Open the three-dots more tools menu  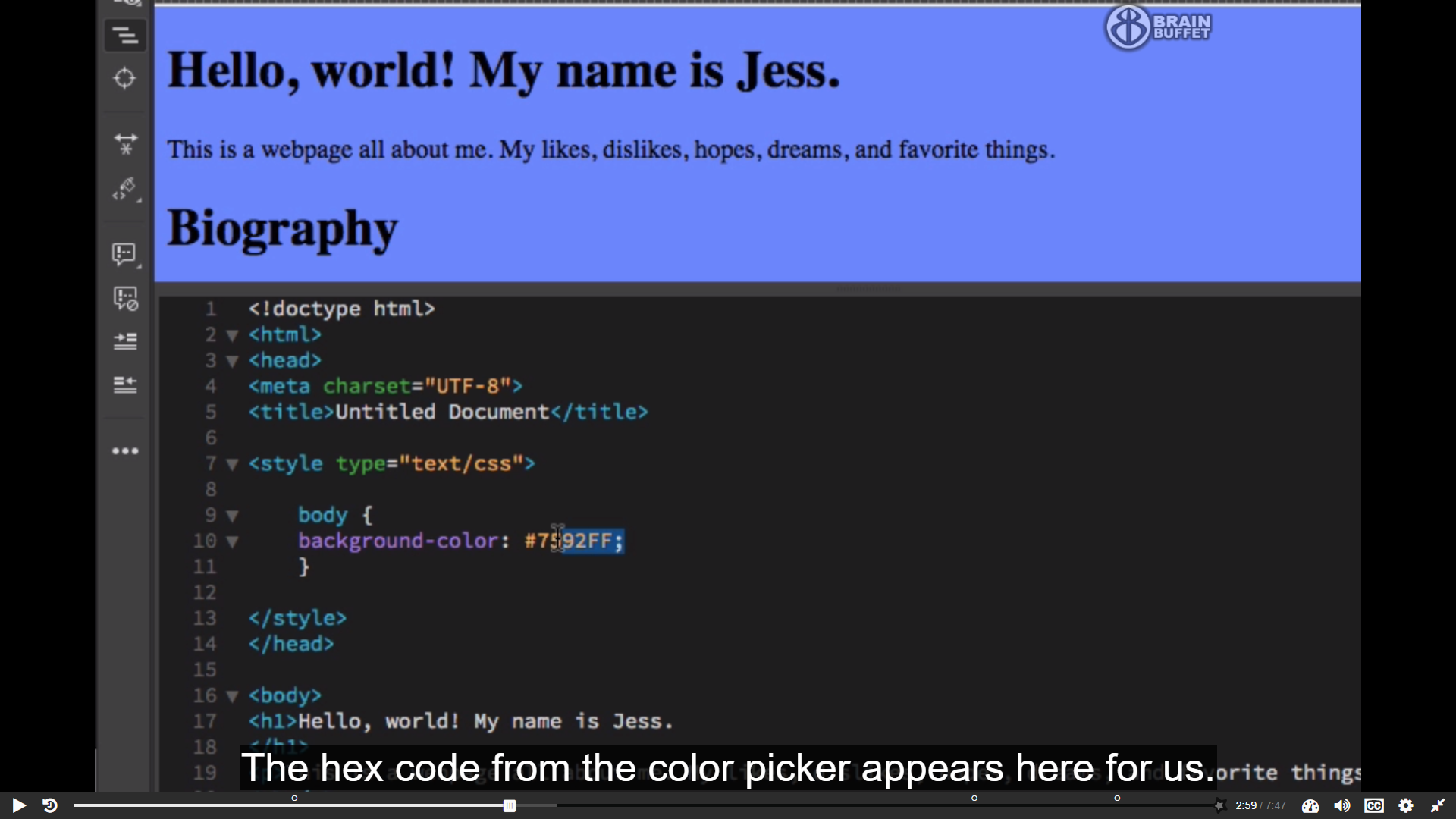125,451
